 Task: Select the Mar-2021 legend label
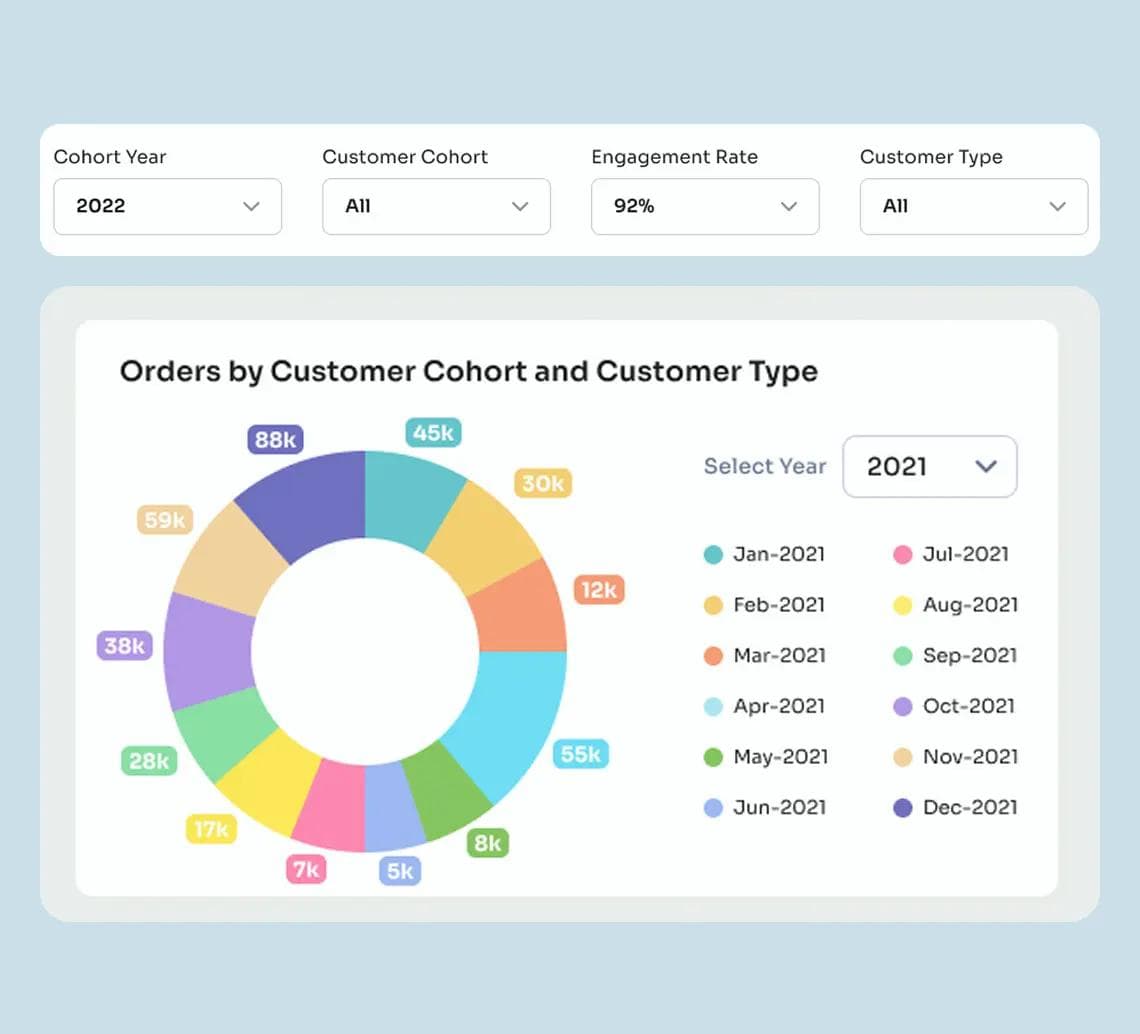coord(779,655)
